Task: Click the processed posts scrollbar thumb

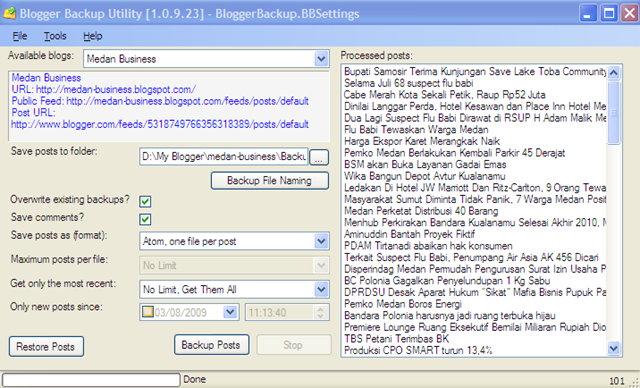Action: (613, 112)
